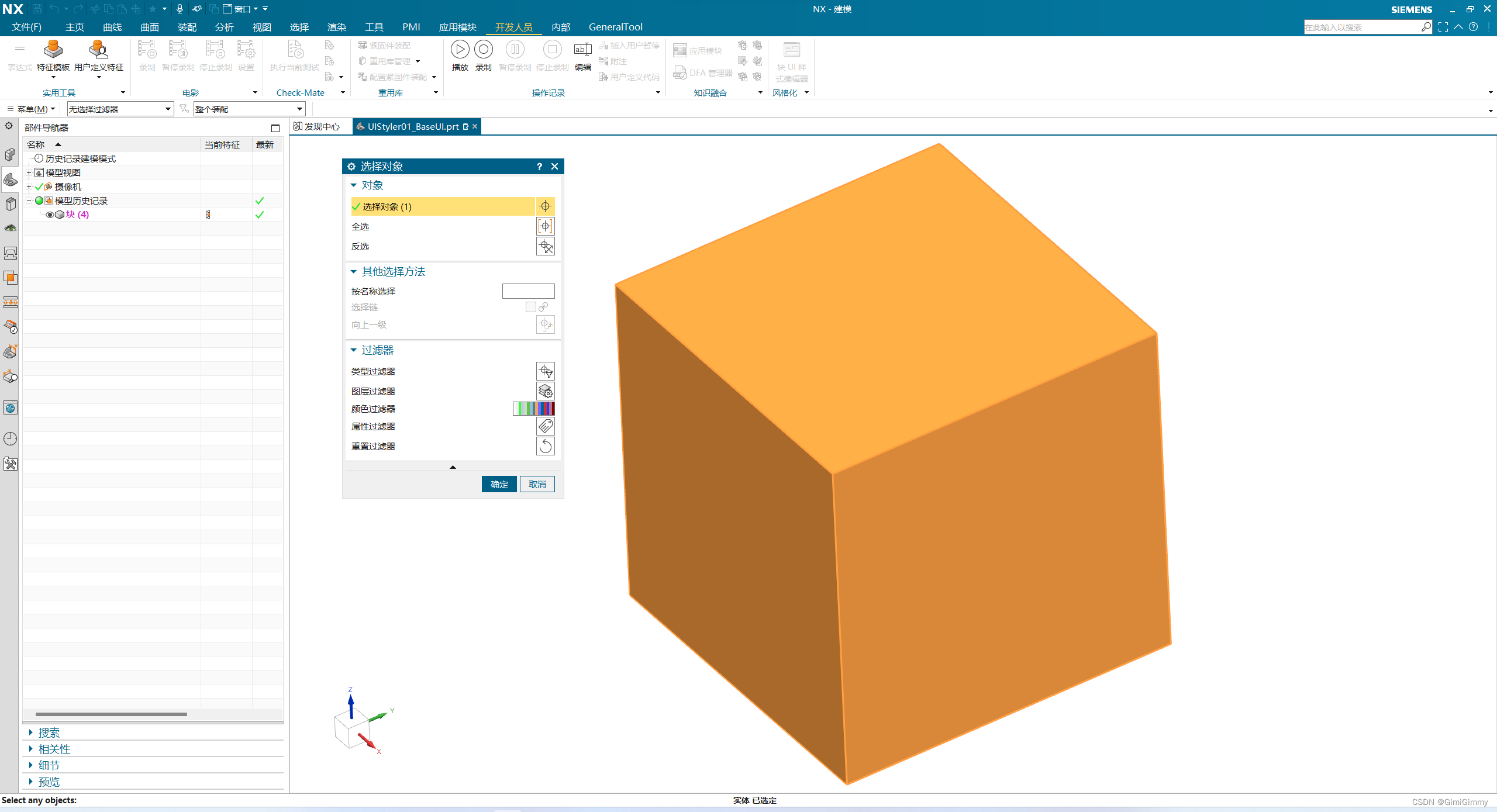Collapse dialog with the up arrow
This screenshot has height=812, width=1497.
[453, 467]
